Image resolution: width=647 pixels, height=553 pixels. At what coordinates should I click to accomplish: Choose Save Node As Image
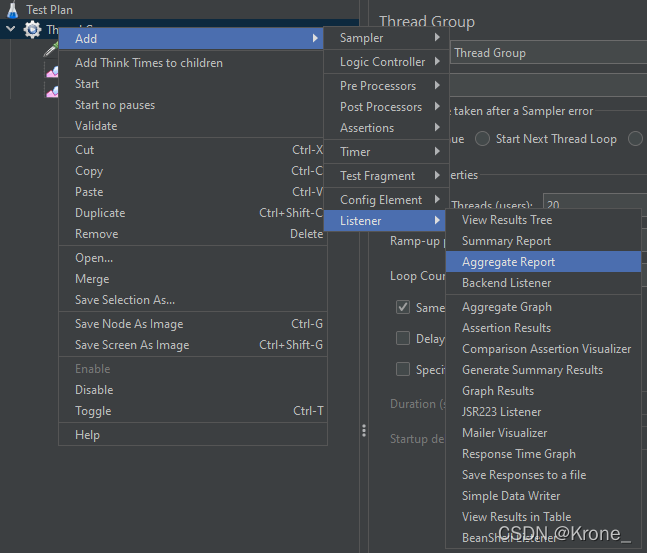[193, 324]
